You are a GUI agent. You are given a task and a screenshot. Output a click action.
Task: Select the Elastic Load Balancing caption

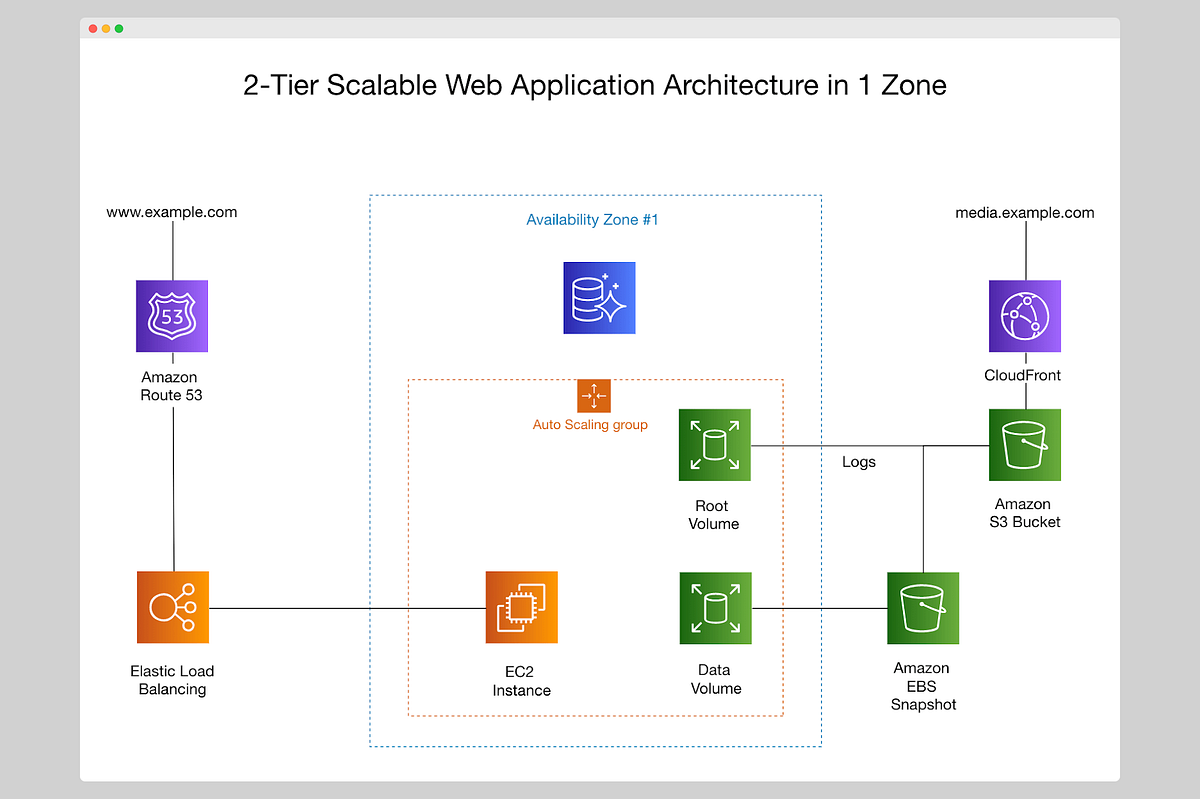pos(172,680)
